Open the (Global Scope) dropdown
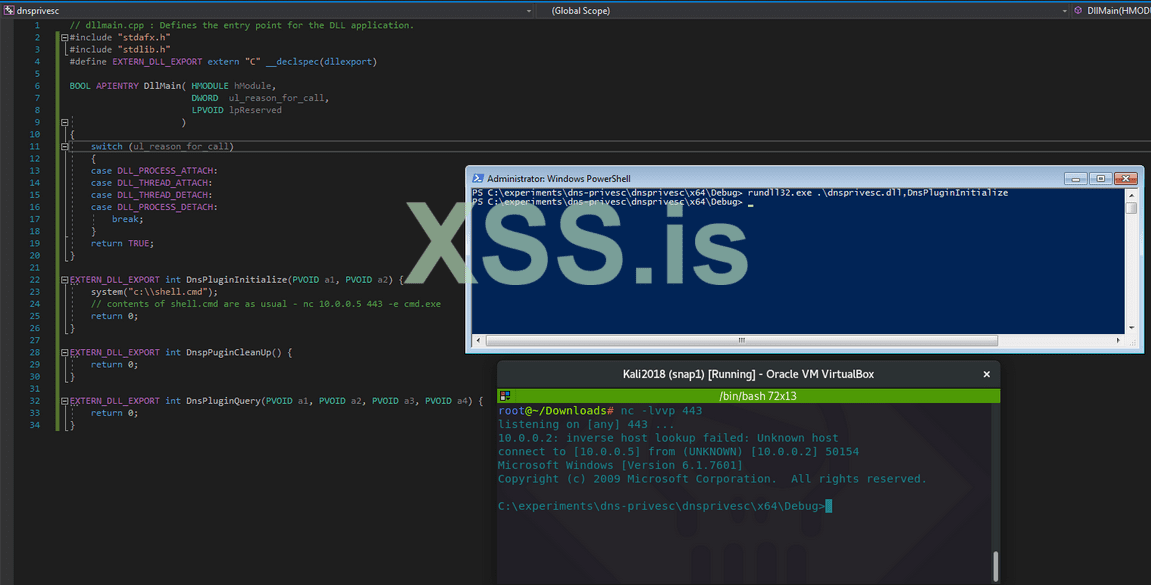 tap(1064, 11)
